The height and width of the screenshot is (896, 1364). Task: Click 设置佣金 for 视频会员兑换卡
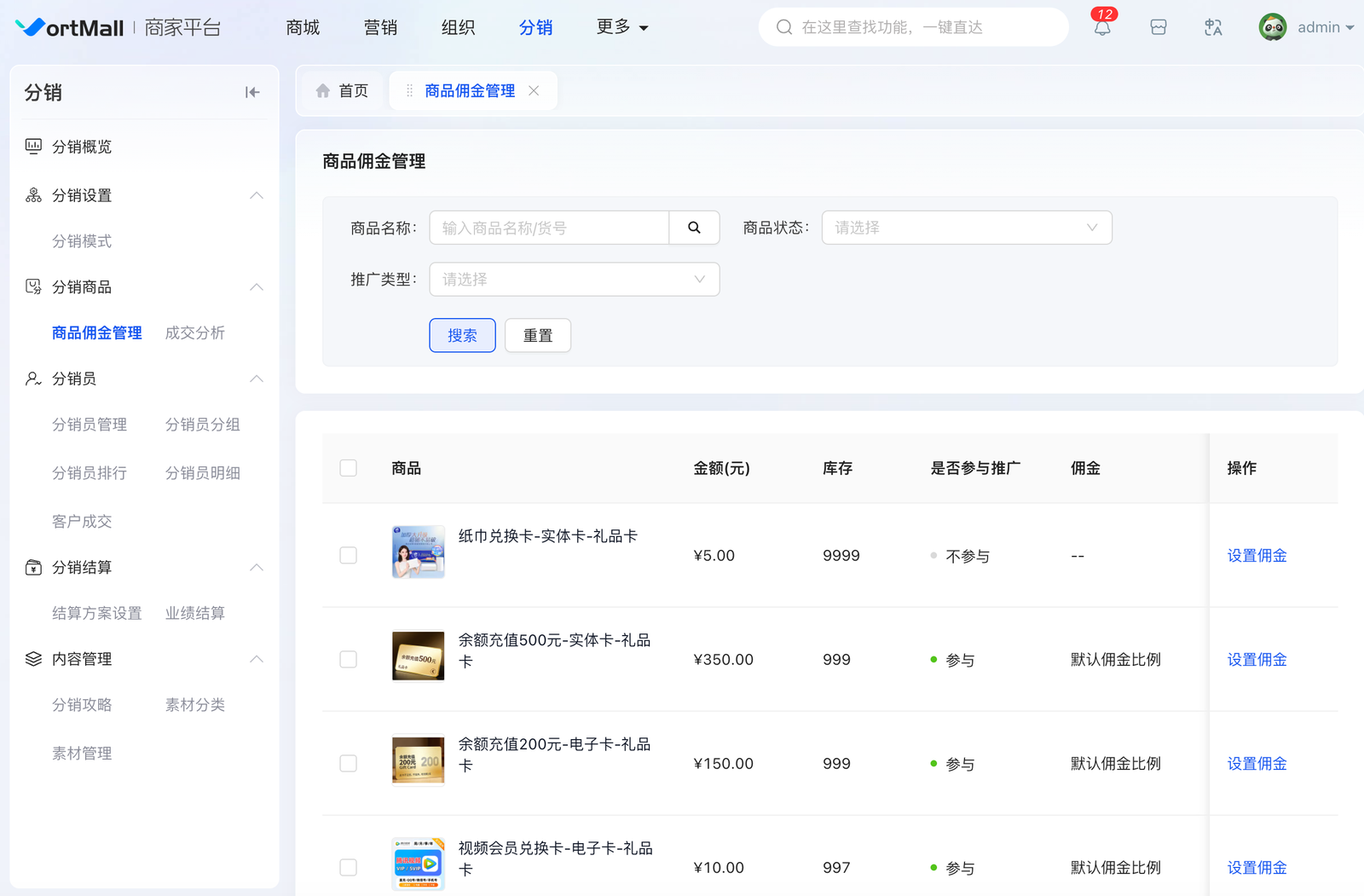coord(1257,868)
